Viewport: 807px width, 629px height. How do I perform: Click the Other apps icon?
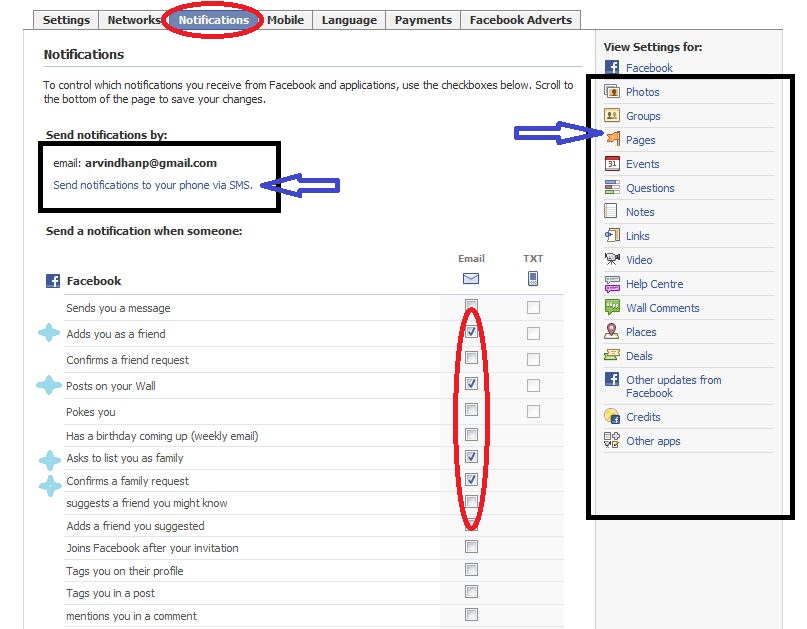[x=612, y=440]
